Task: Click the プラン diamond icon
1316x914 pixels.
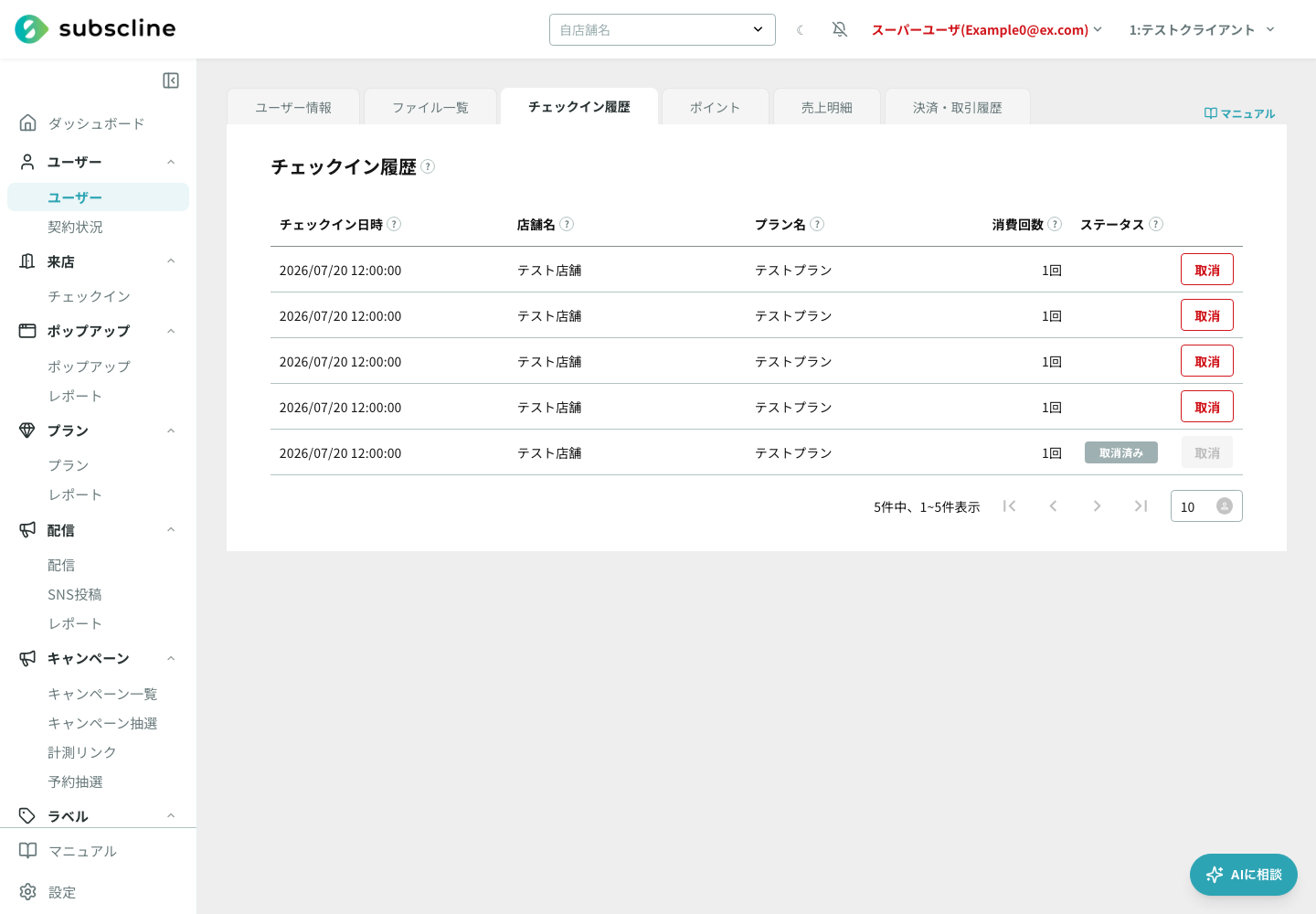Action: pyautogui.click(x=28, y=430)
